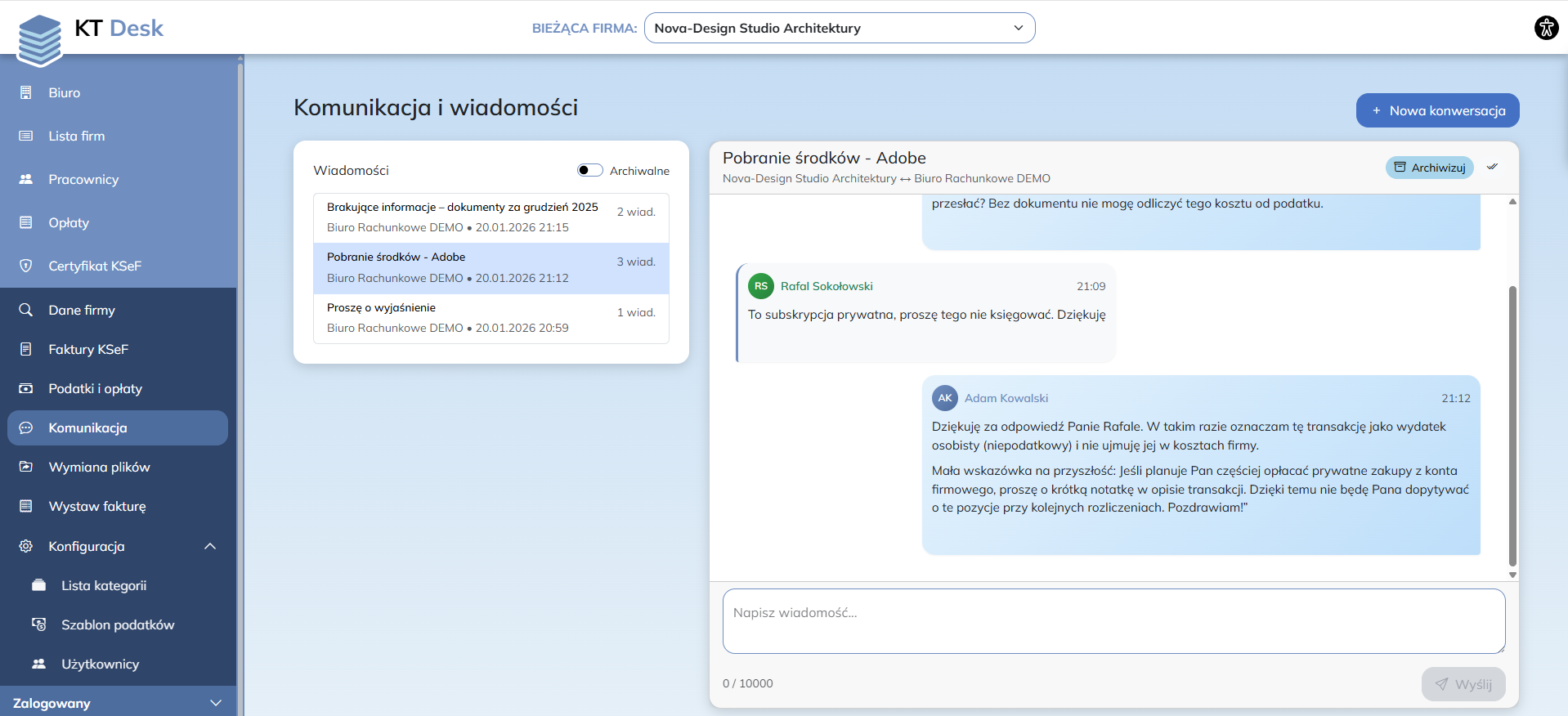Toggle the Archiwalne switch
1568x716 pixels.
pyautogui.click(x=589, y=170)
